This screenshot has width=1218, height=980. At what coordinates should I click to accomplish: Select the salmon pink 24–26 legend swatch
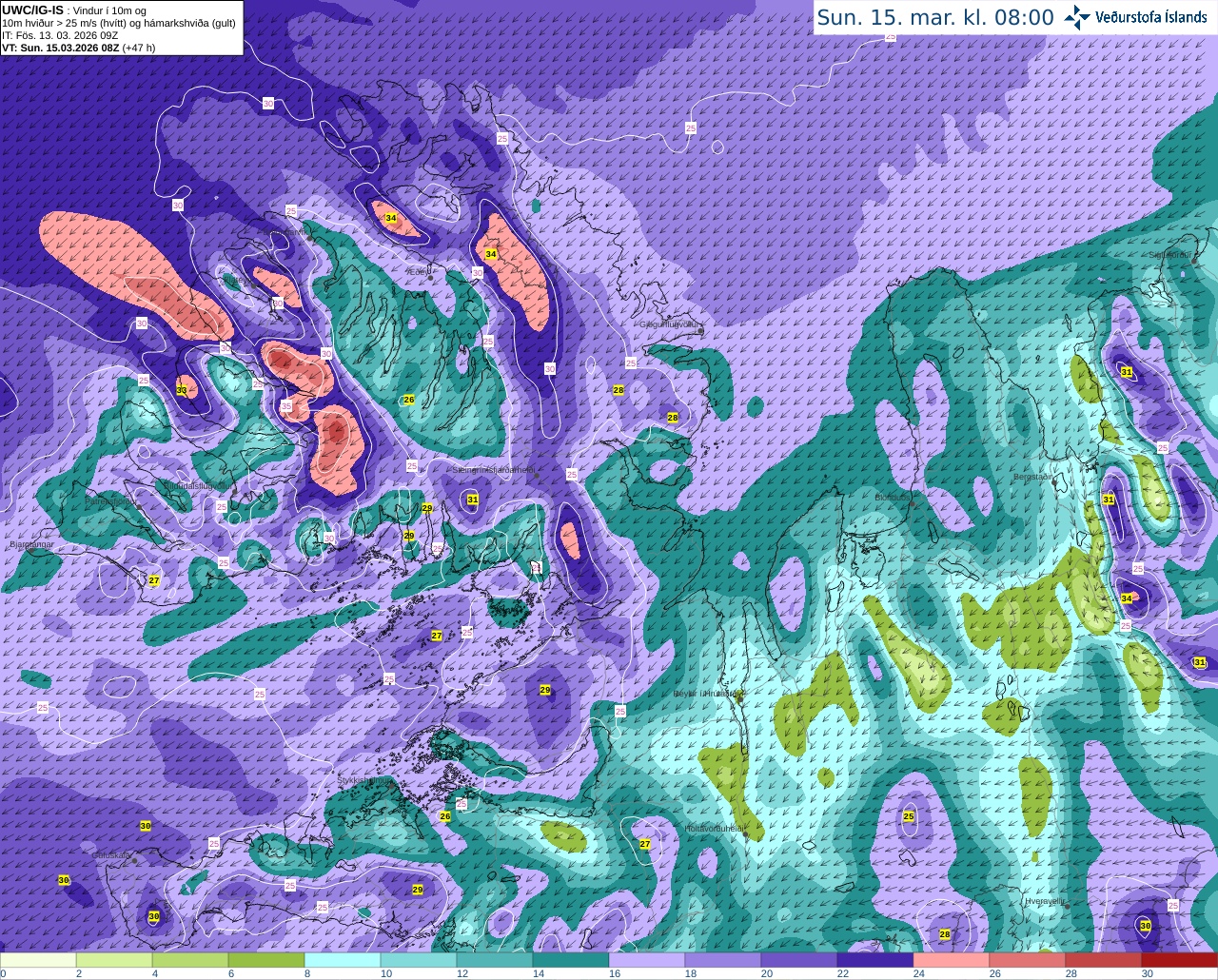(x=952, y=960)
